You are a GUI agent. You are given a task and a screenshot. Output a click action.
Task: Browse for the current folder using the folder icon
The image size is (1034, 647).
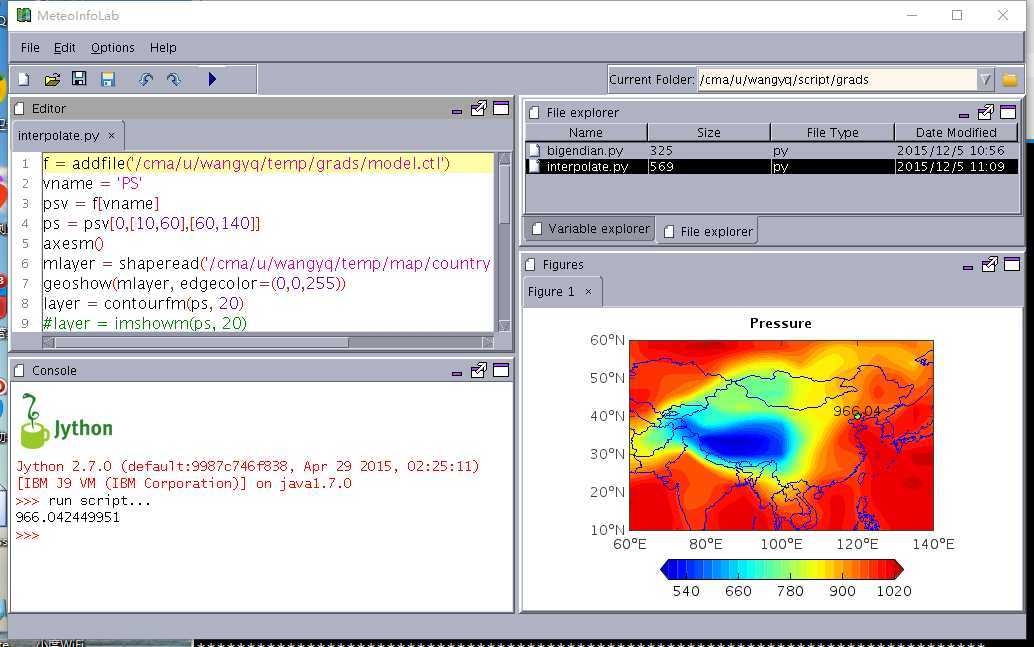point(1010,80)
